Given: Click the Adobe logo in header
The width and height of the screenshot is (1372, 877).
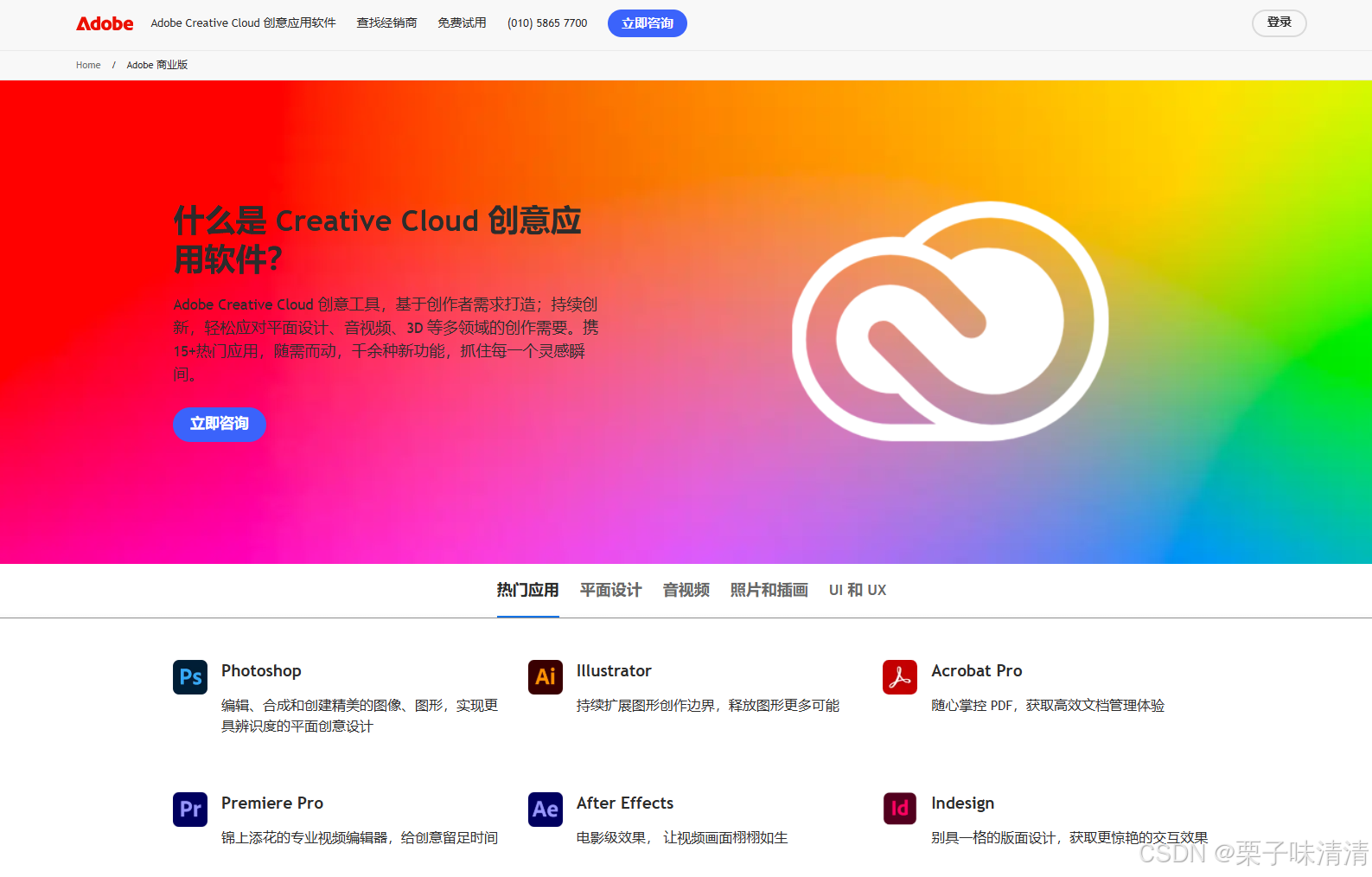Looking at the screenshot, I should point(105,23).
